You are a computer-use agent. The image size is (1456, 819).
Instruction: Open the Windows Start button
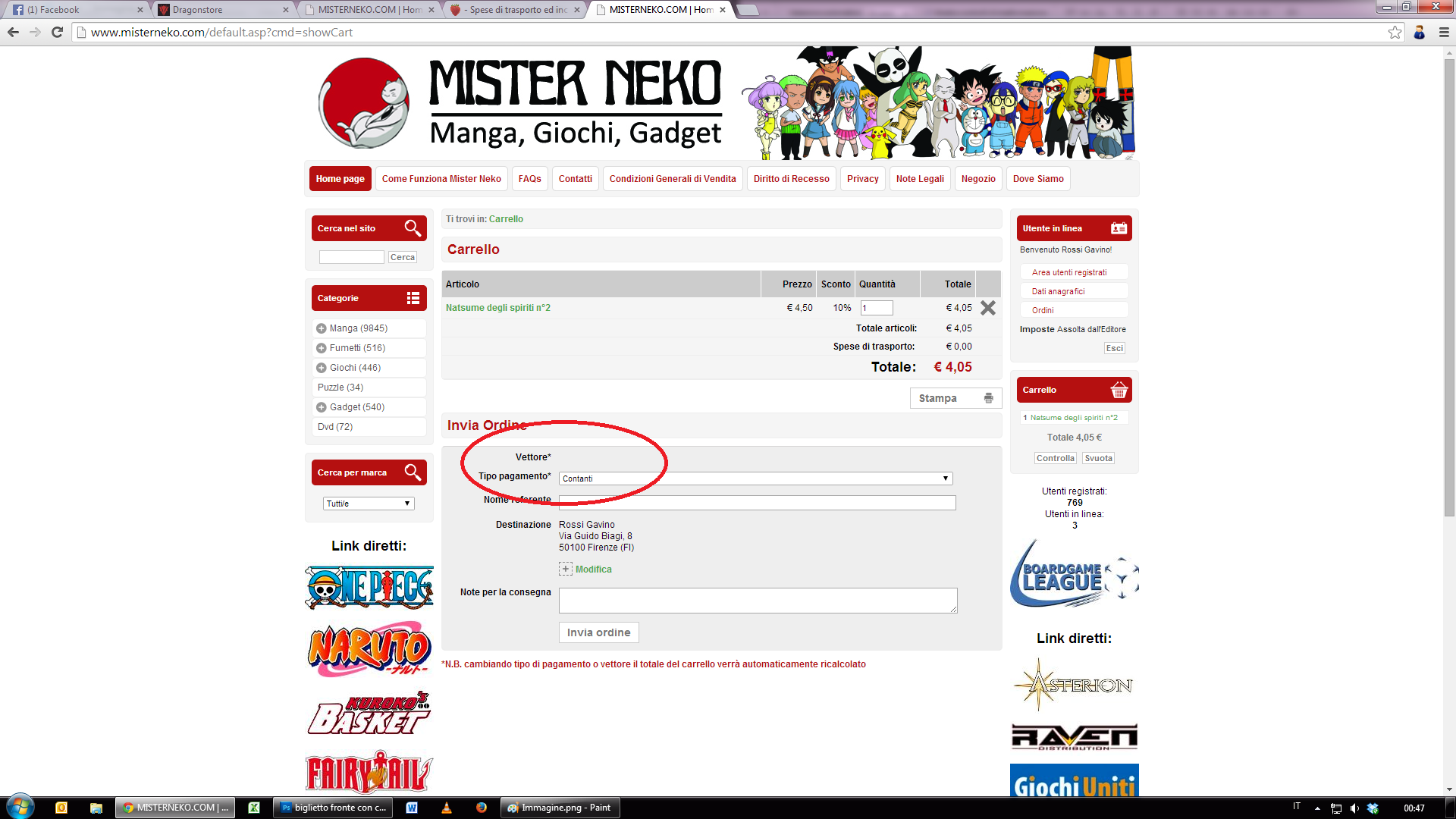(x=20, y=807)
